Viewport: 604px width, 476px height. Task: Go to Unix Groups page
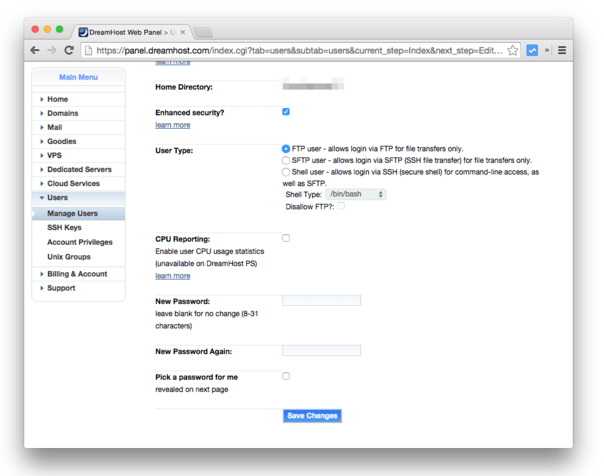point(71,256)
